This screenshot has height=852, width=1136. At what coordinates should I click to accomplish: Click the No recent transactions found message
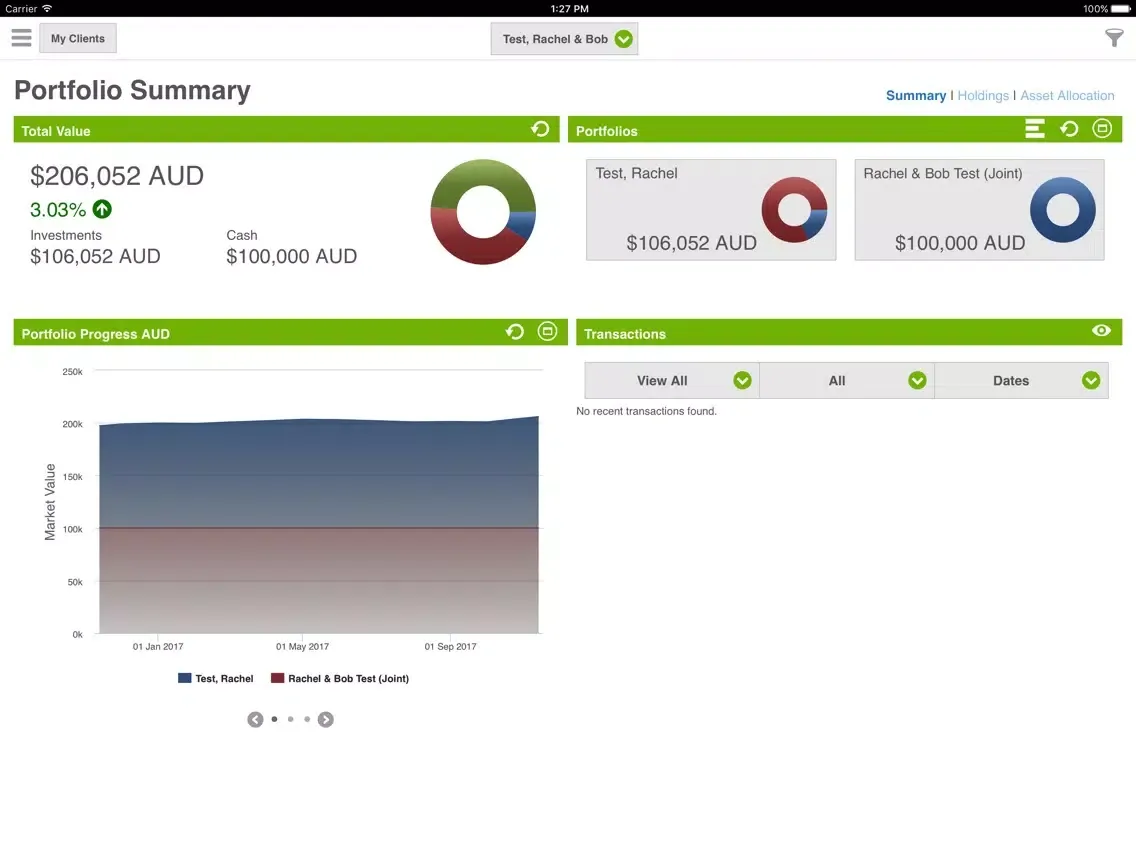[x=646, y=411]
